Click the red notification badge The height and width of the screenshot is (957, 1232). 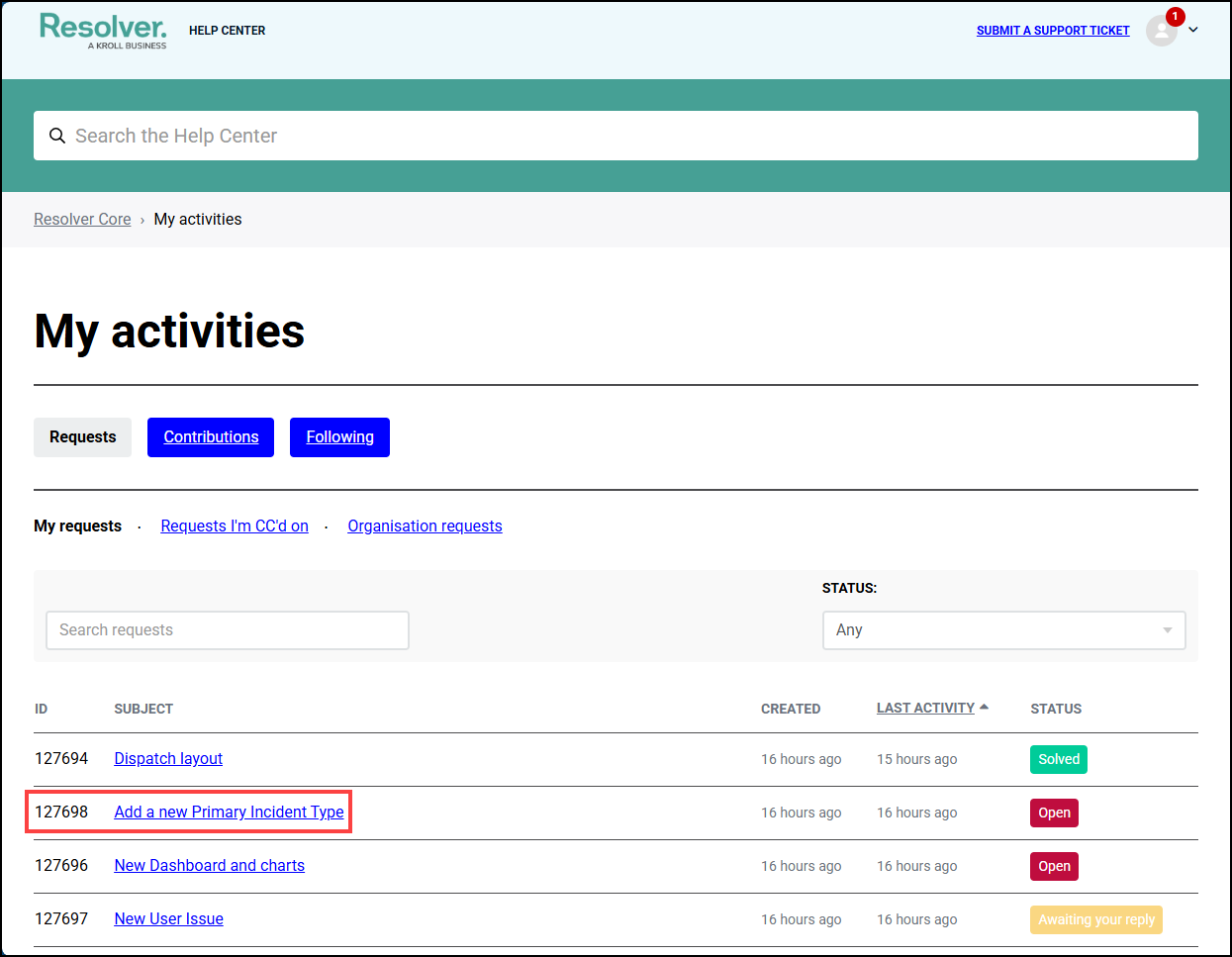tap(1175, 17)
